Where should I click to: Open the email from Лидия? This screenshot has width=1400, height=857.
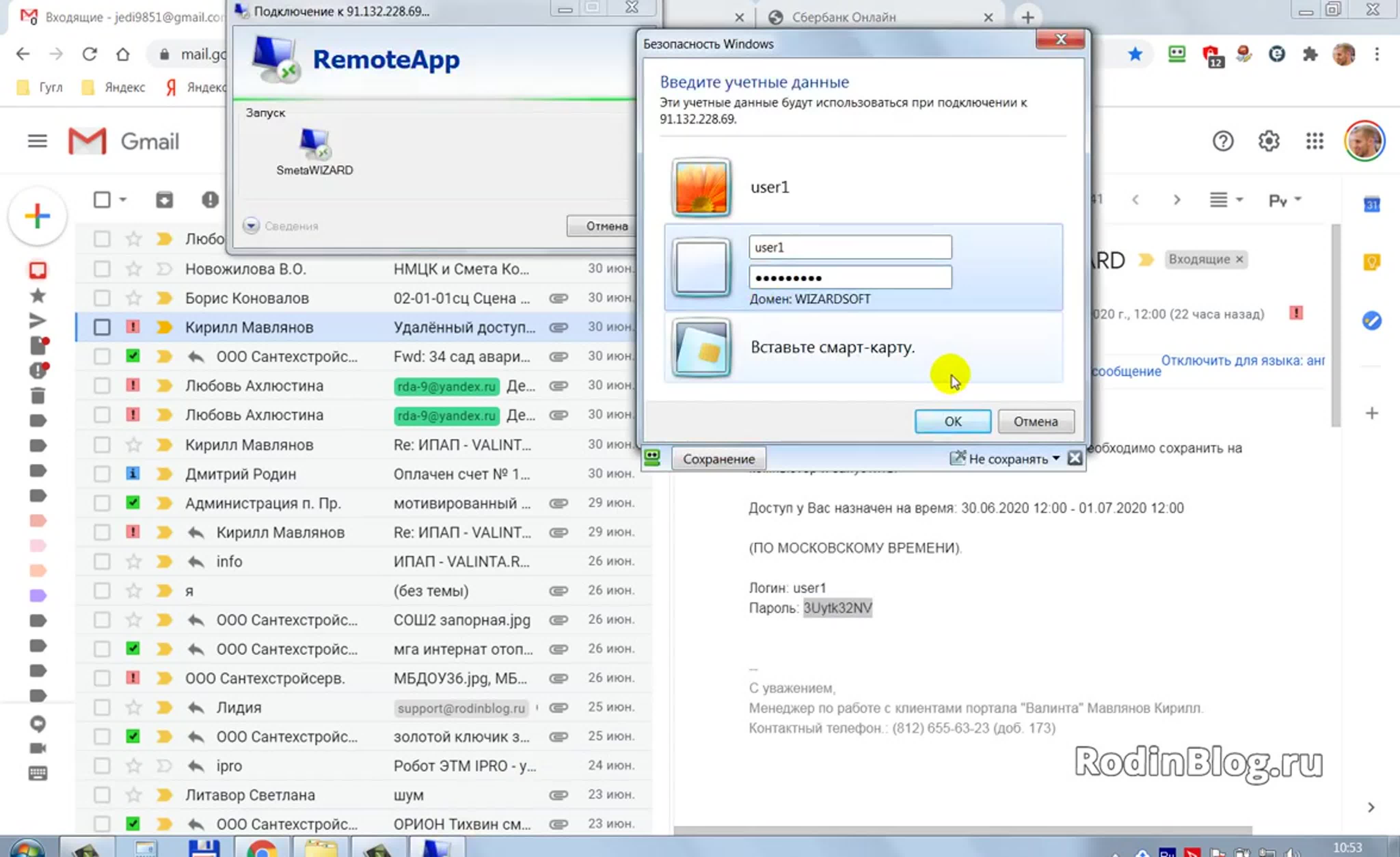tap(364, 708)
